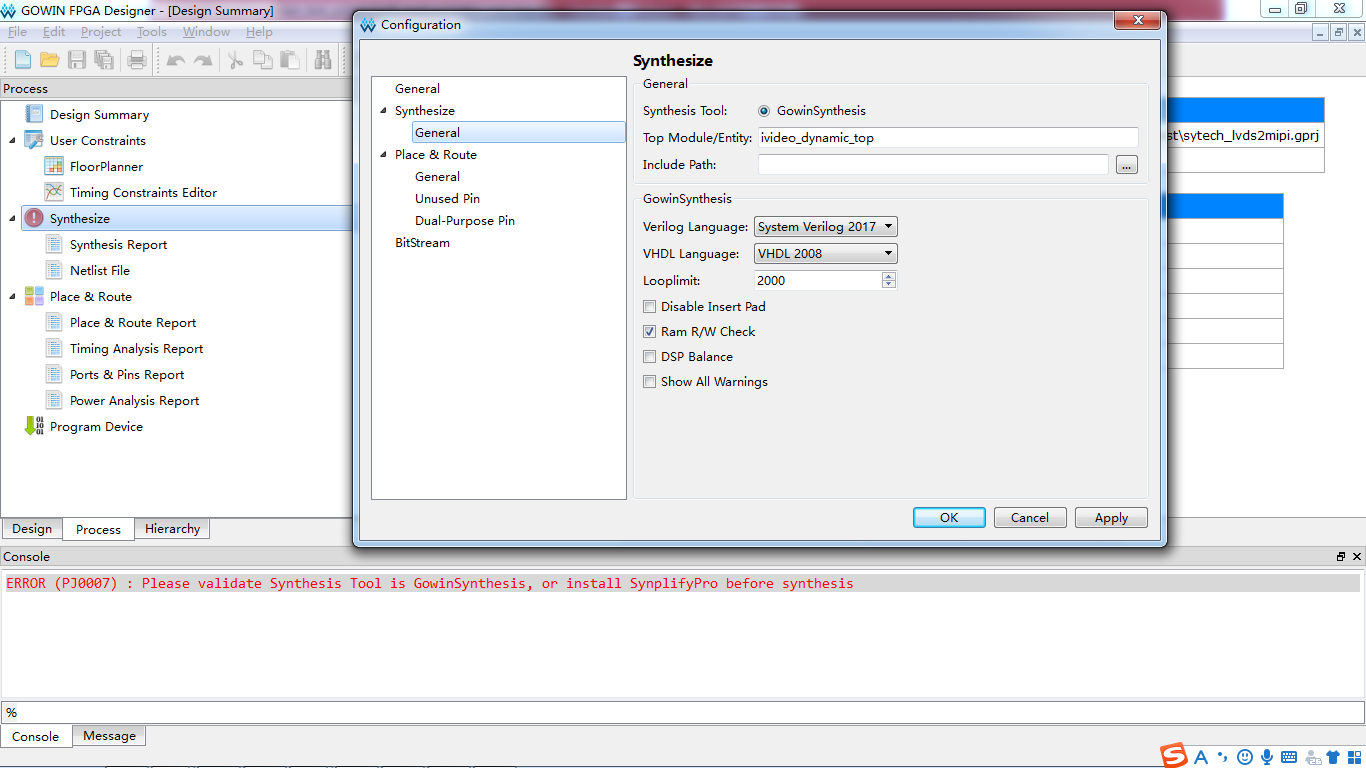
Task: Click the Place & Route process icon
Action: click(x=34, y=296)
